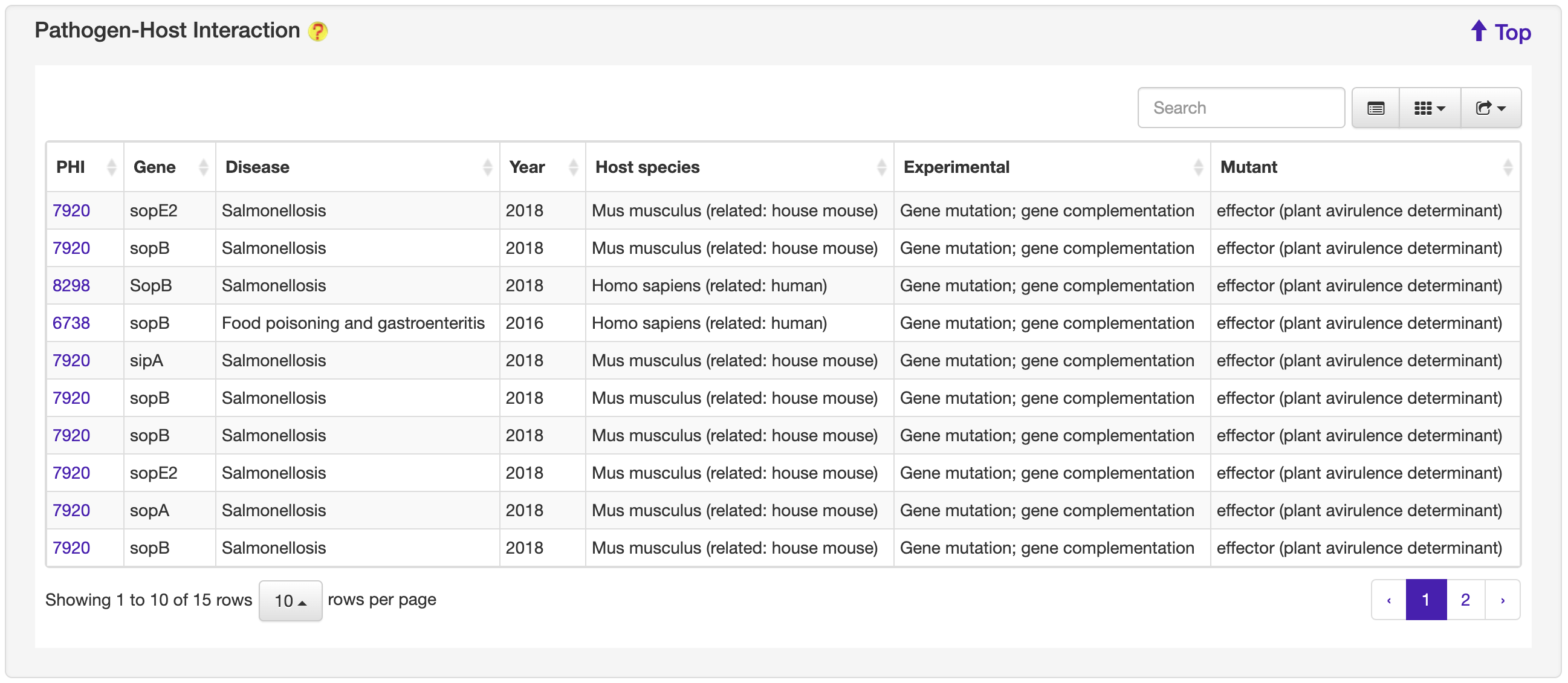Toggle card view with the list icon
This screenshot has height=683, width=1568.
(1375, 108)
